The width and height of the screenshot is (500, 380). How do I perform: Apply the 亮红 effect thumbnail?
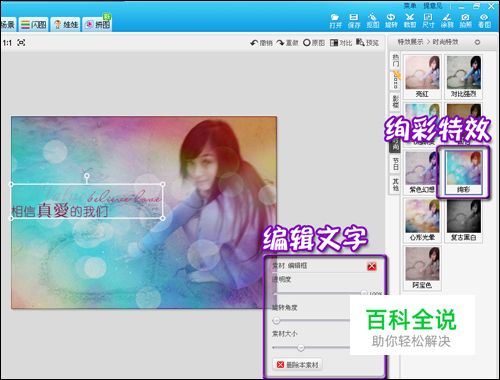point(422,76)
